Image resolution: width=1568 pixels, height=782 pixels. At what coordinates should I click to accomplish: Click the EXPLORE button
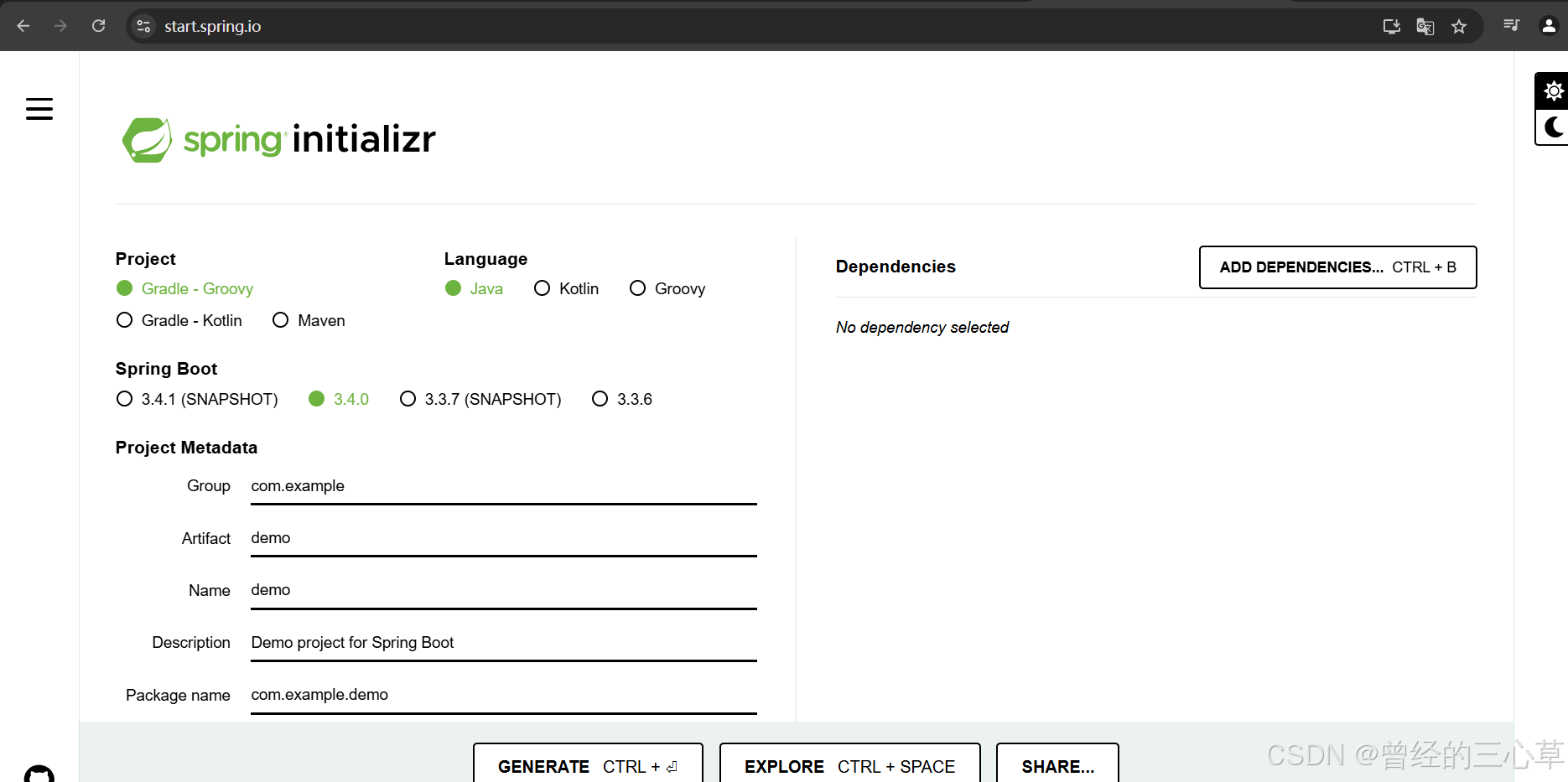(849, 763)
